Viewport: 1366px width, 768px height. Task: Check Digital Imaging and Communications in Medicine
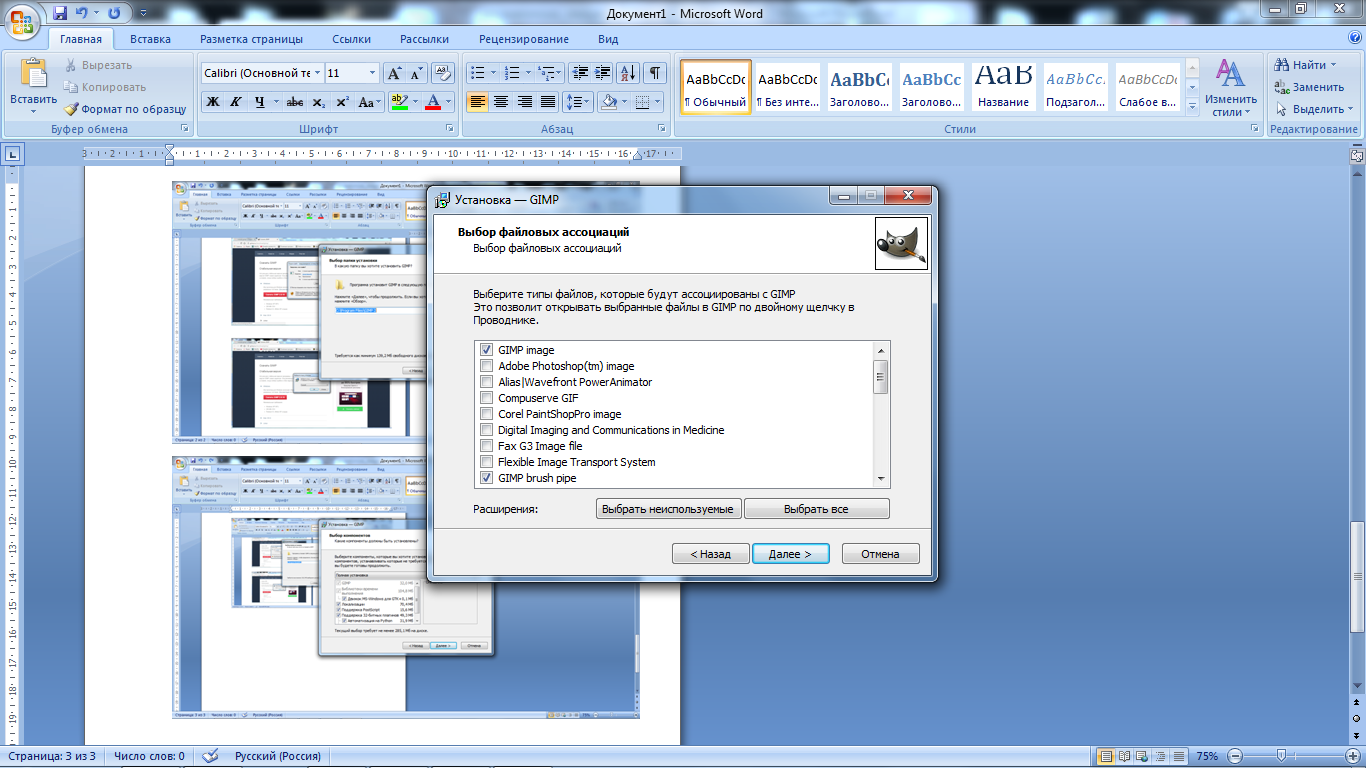pos(487,430)
